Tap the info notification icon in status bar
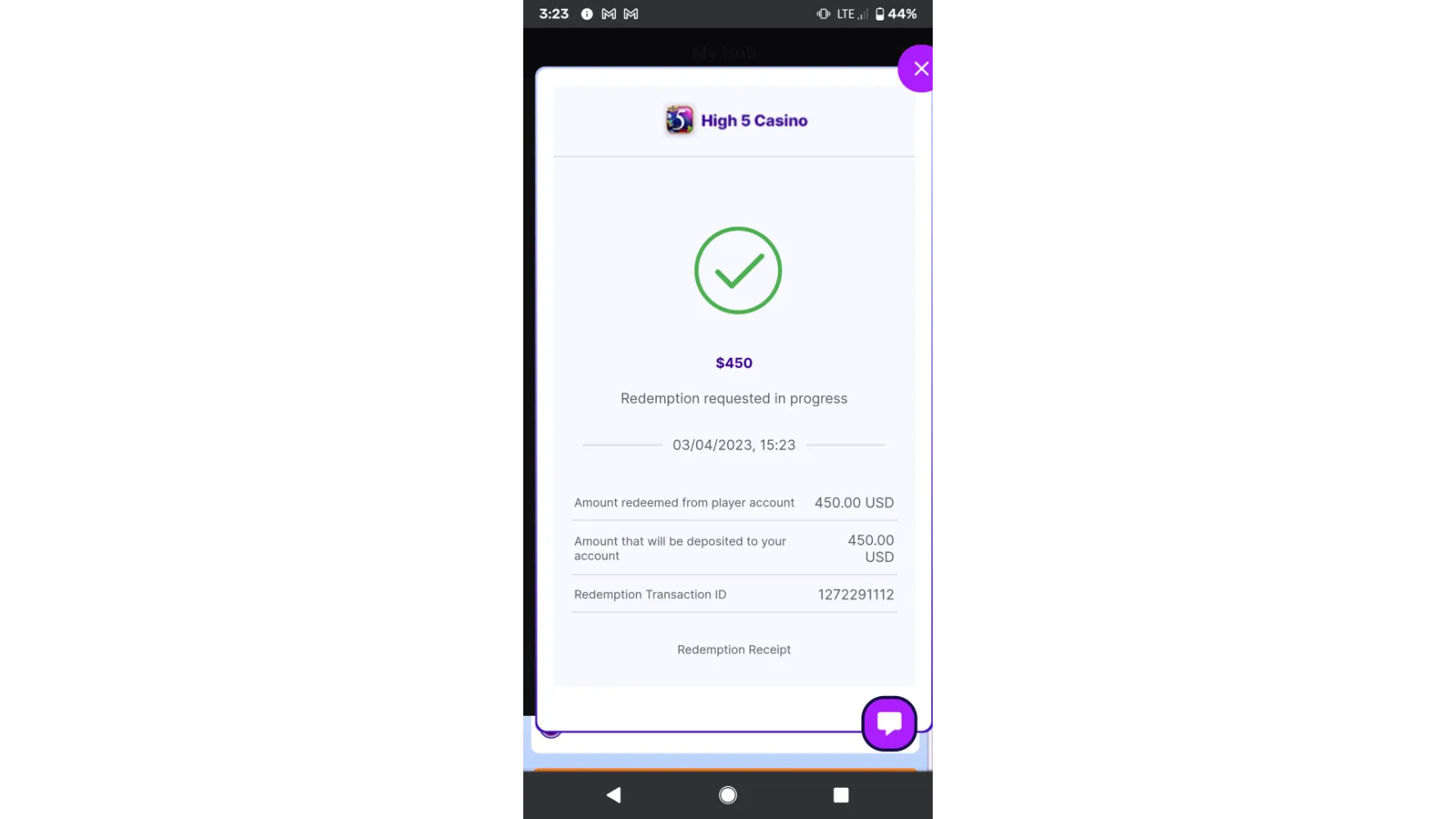This screenshot has width=1456, height=819. click(x=586, y=14)
